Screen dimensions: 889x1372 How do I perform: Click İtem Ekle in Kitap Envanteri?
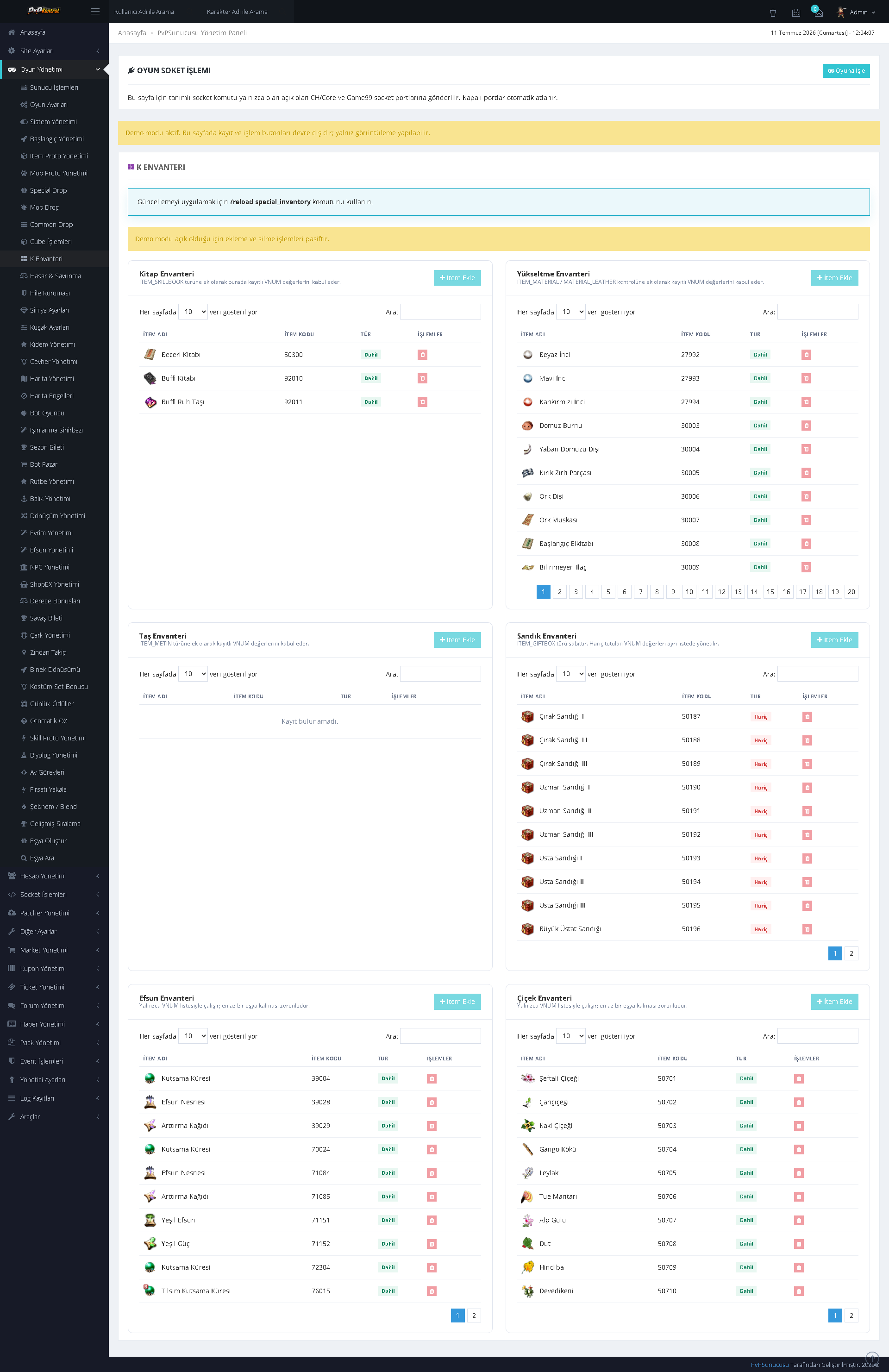tap(457, 278)
